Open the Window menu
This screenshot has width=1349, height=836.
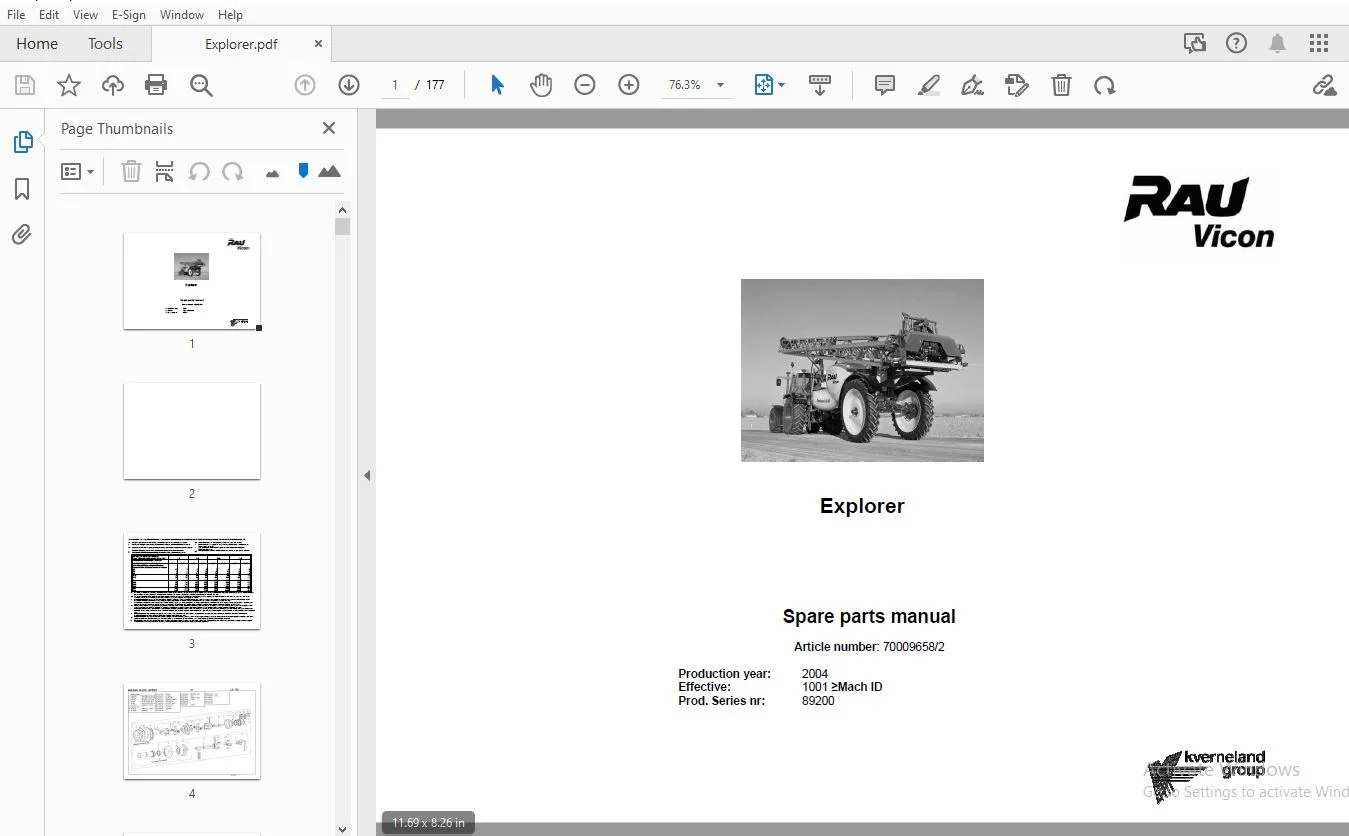[x=182, y=15]
